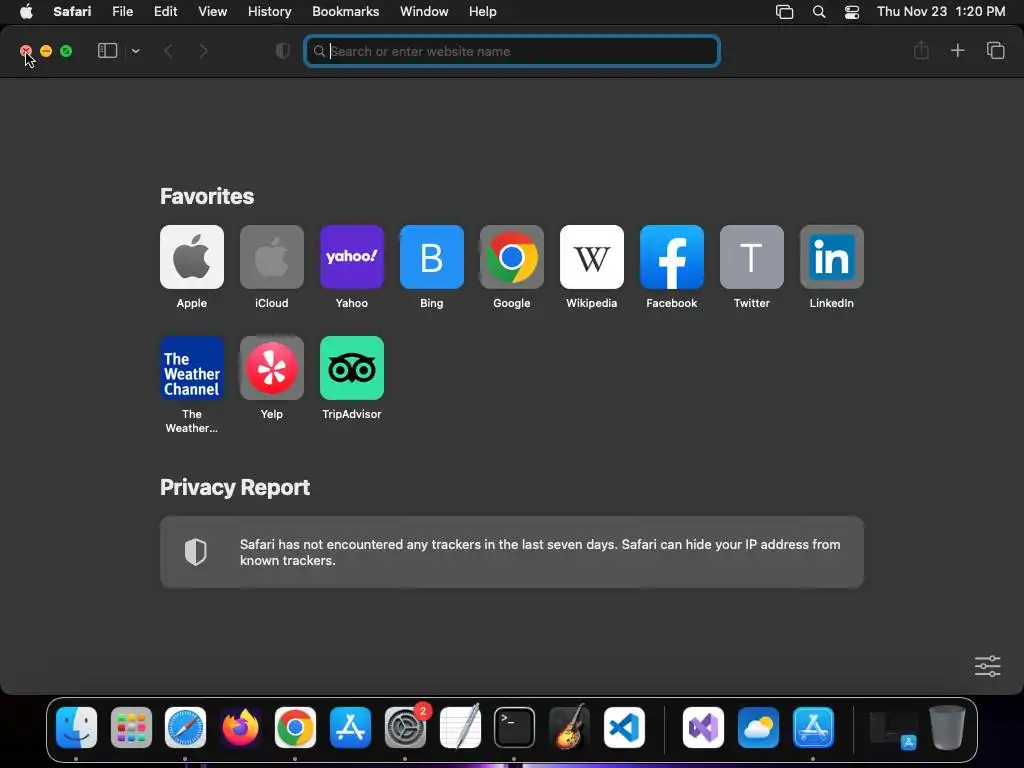Open the cloud app in Dock
Screen dimensions: 1024x768
pos(758,727)
